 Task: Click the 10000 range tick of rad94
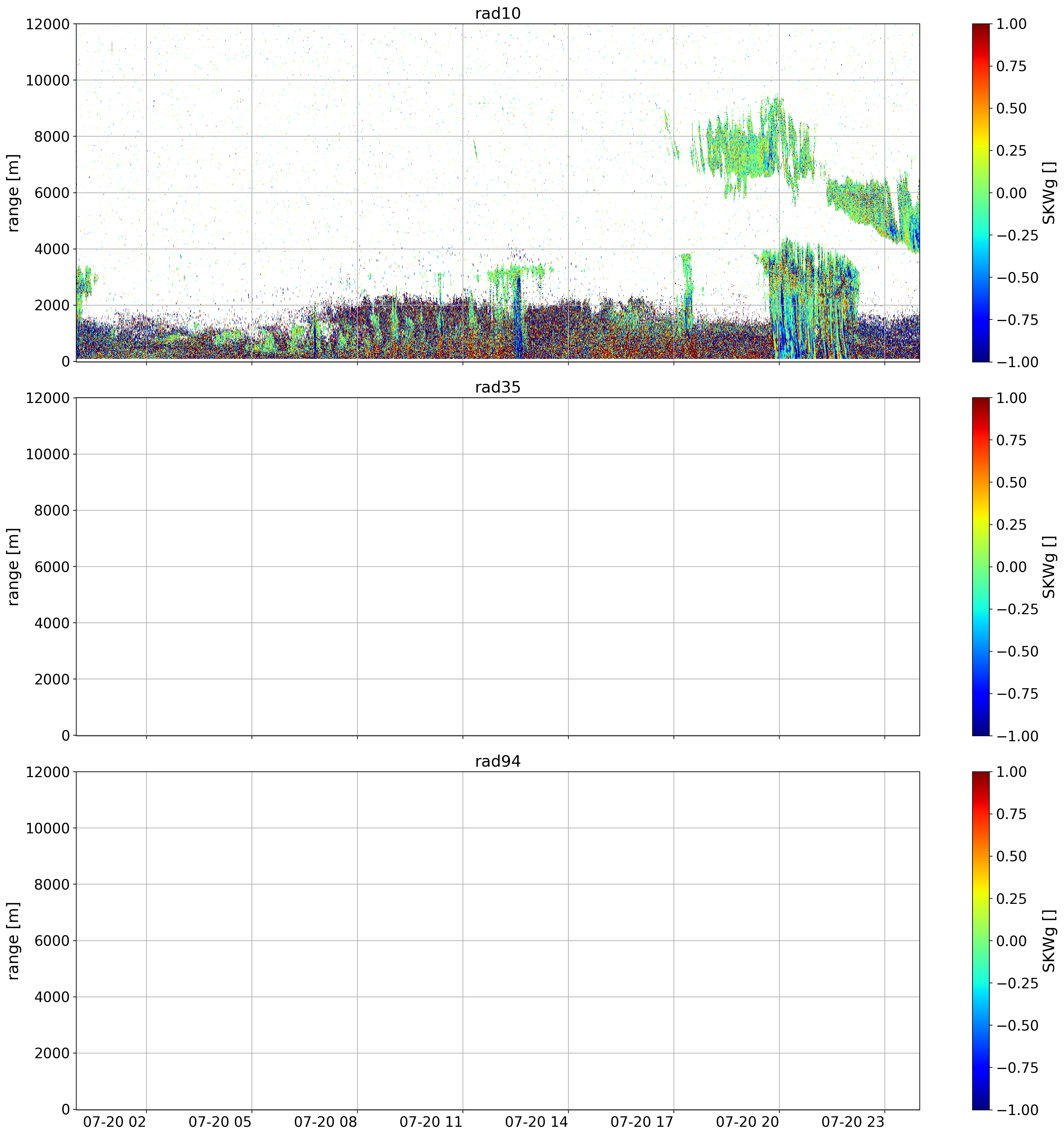[47, 828]
